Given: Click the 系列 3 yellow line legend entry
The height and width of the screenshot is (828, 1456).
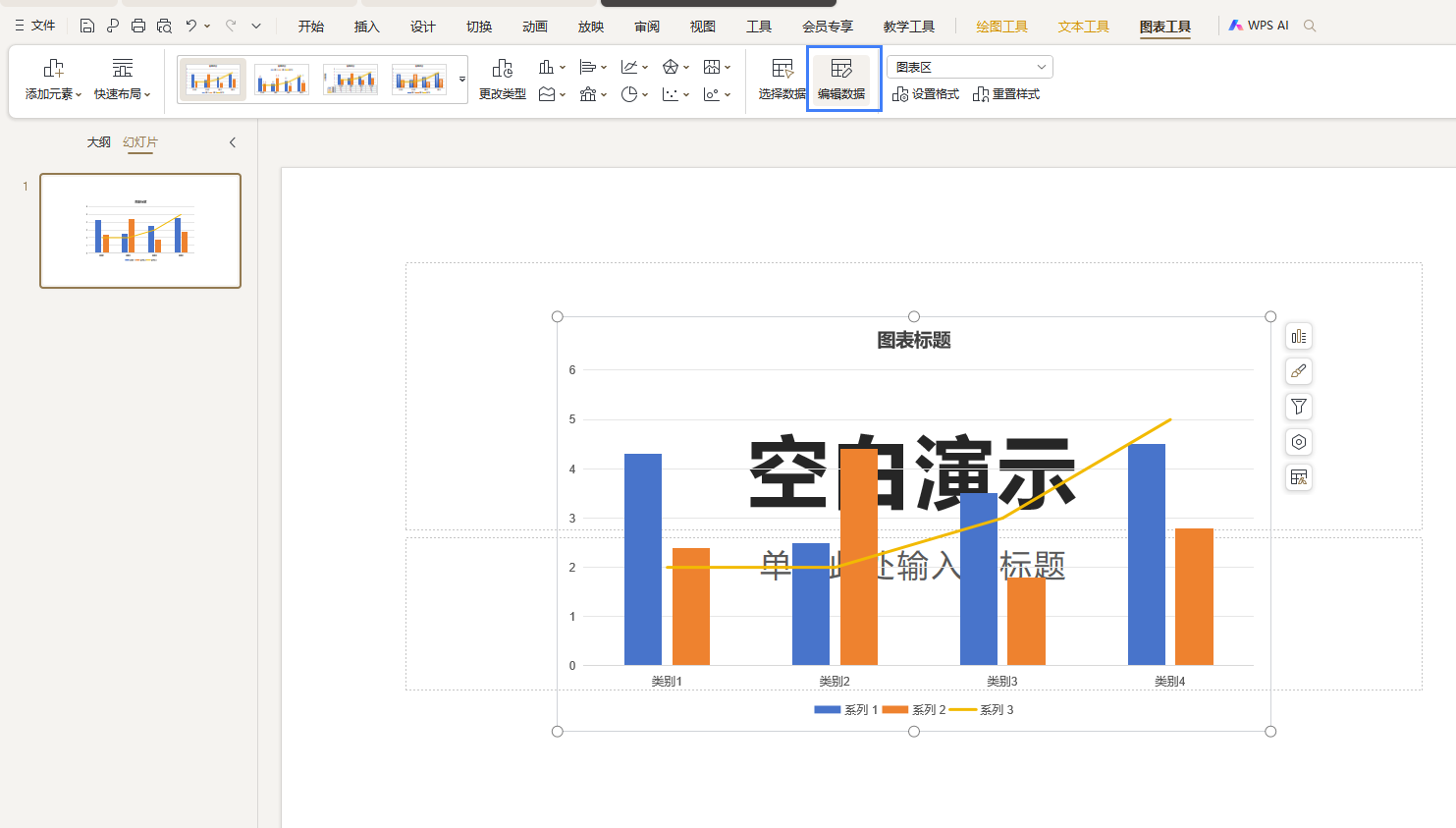Looking at the screenshot, I should pos(982,709).
